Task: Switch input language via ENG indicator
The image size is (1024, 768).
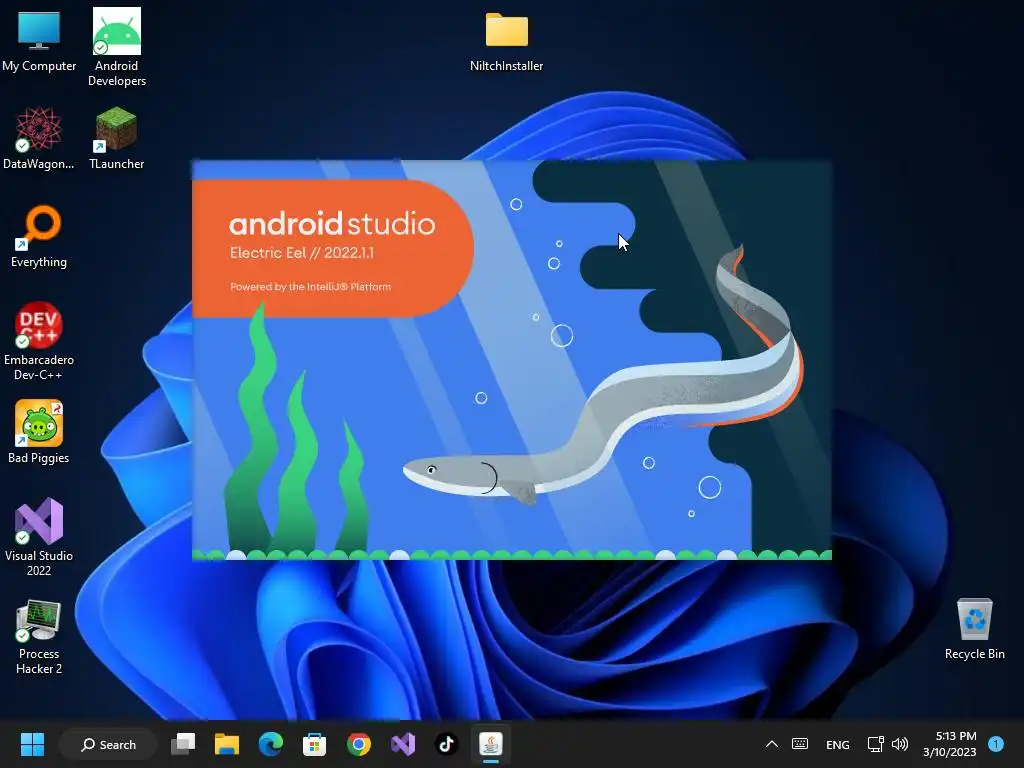Action: click(x=837, y=745)
